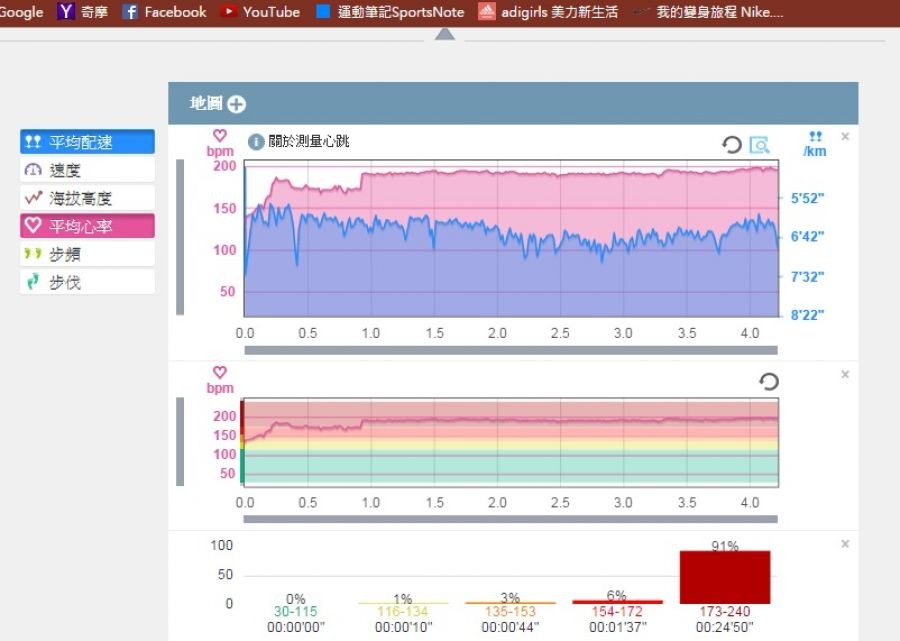Open the Facebook bookmark icon
Image resolution: width=900 pixels, height=641 pixels.
(x=130, y=12)
